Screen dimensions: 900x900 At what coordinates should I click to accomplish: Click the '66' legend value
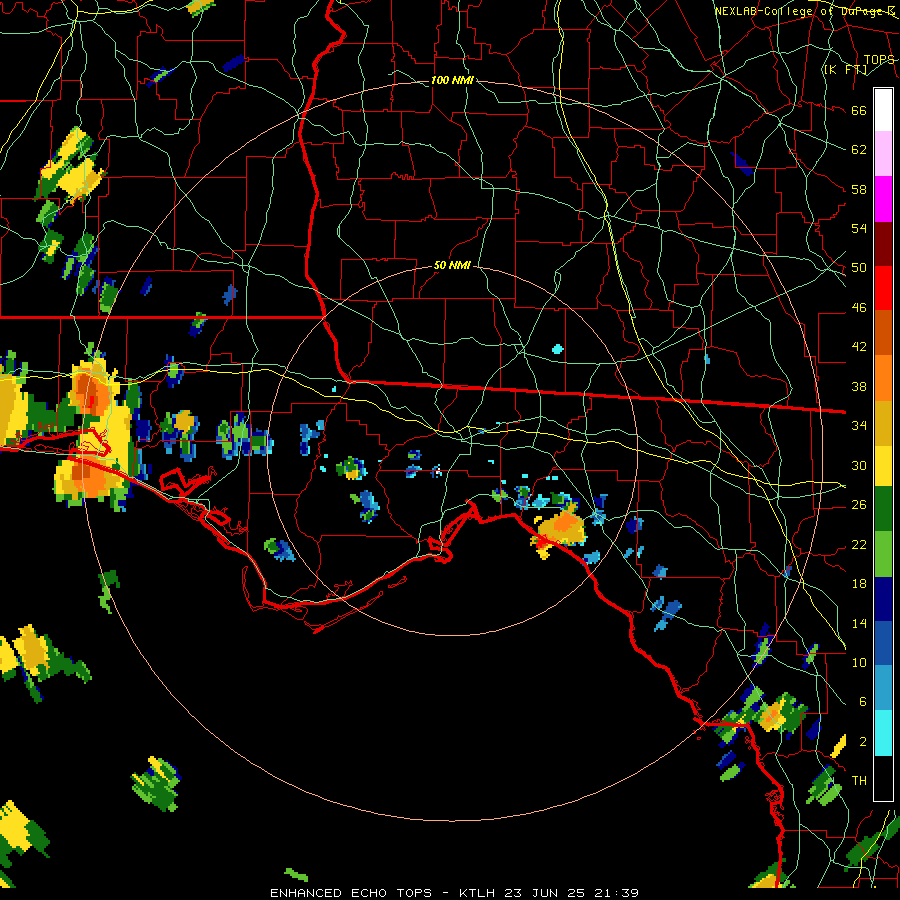859,111
